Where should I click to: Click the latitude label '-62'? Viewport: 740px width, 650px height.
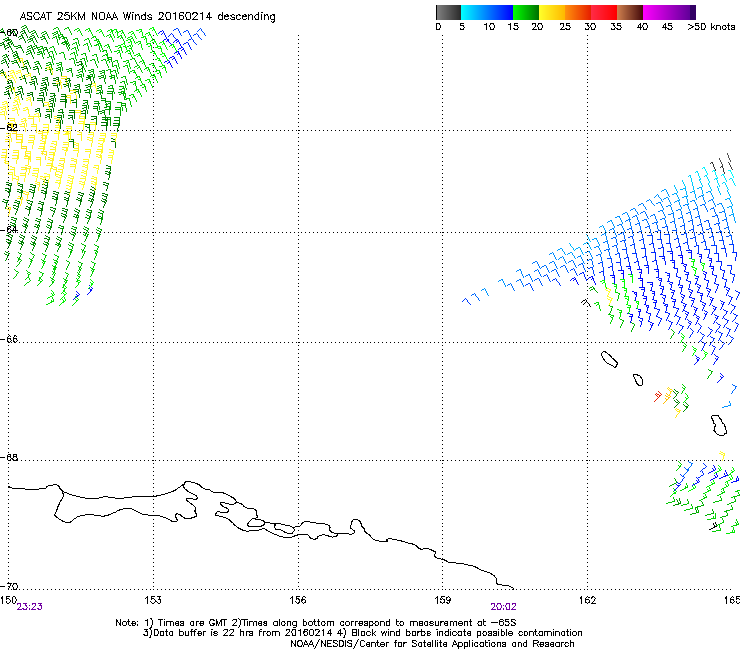tap(9, 128)
